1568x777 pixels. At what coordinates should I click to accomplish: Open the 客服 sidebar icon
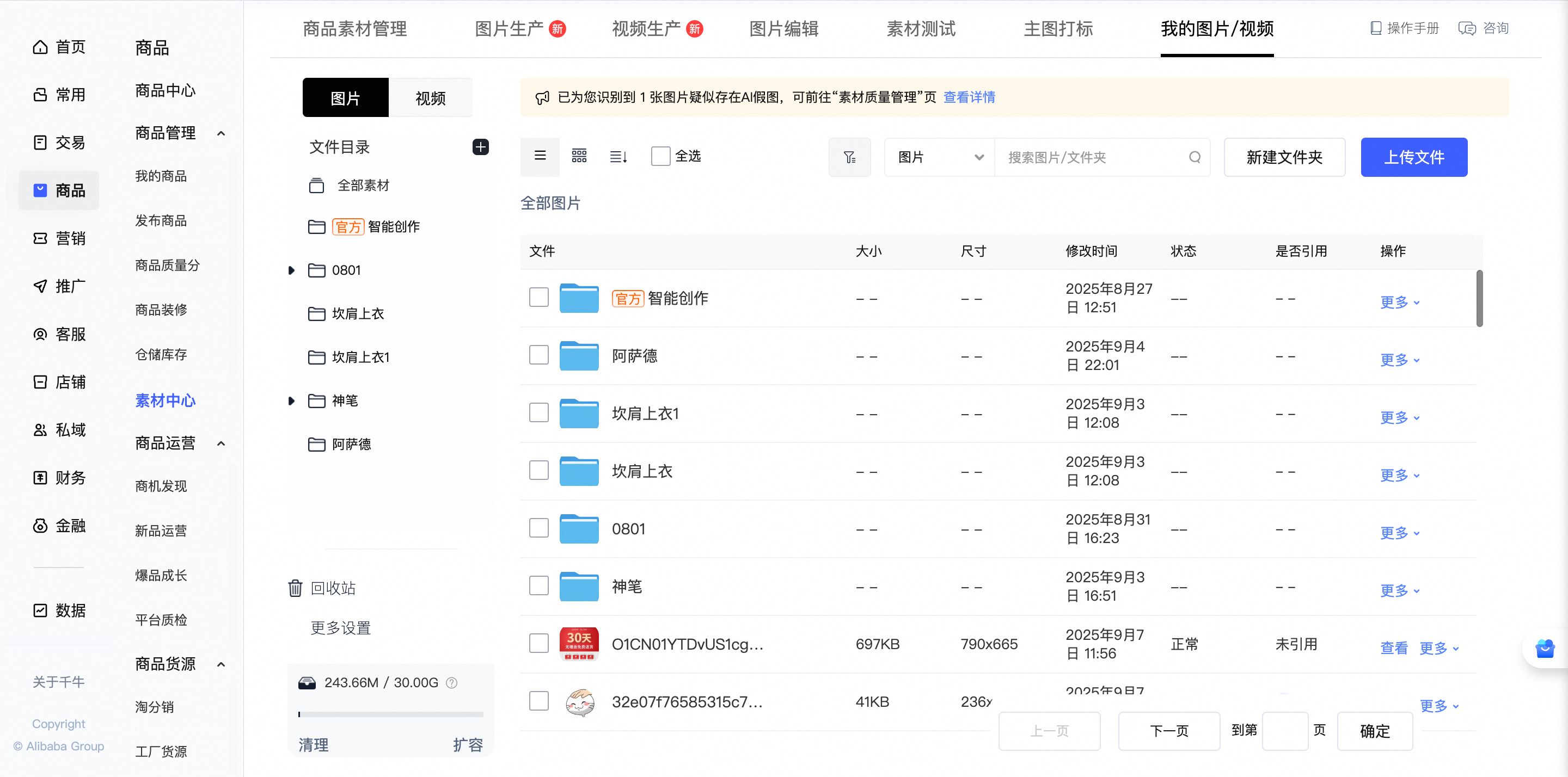[x=40, y=334]
